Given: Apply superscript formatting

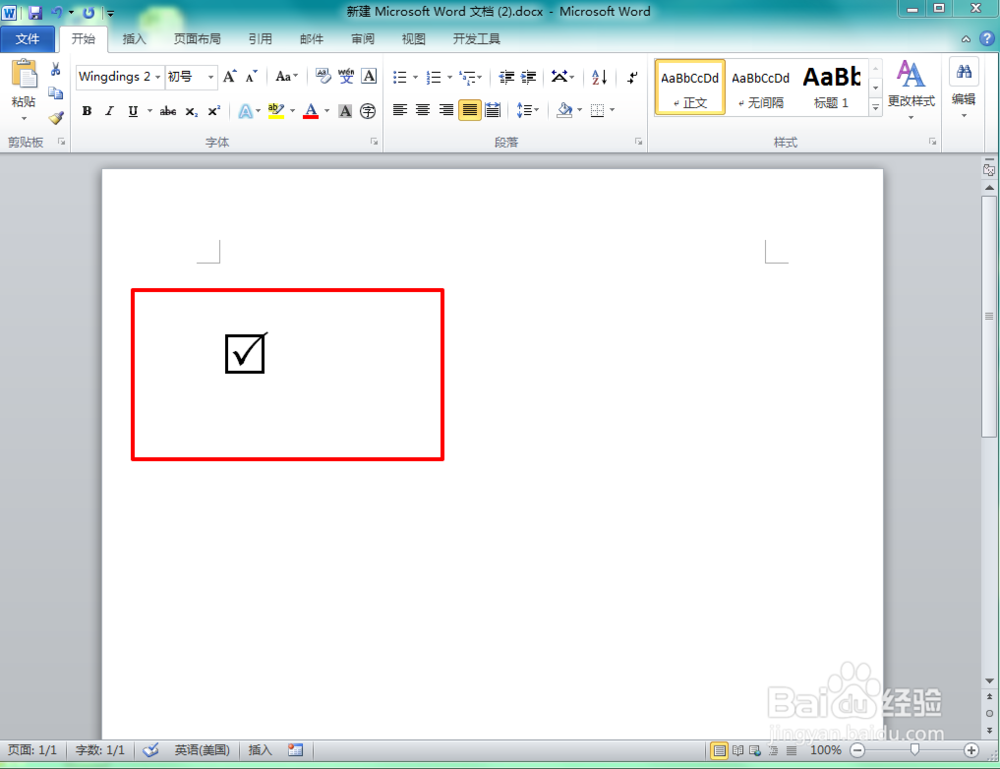Looking at the screenshot, I should [x=214, y=111].
